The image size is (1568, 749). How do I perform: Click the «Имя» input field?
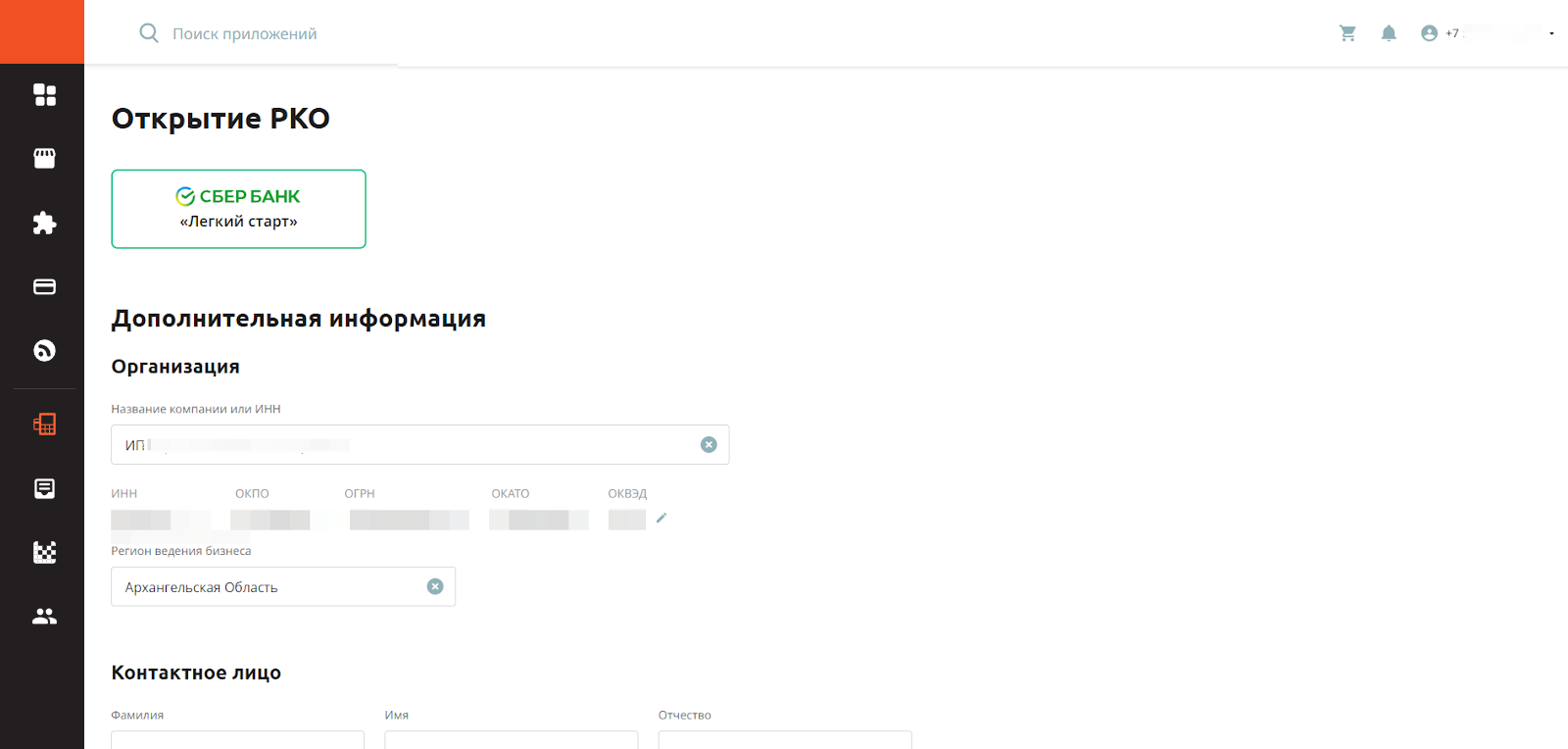(512, 740)
